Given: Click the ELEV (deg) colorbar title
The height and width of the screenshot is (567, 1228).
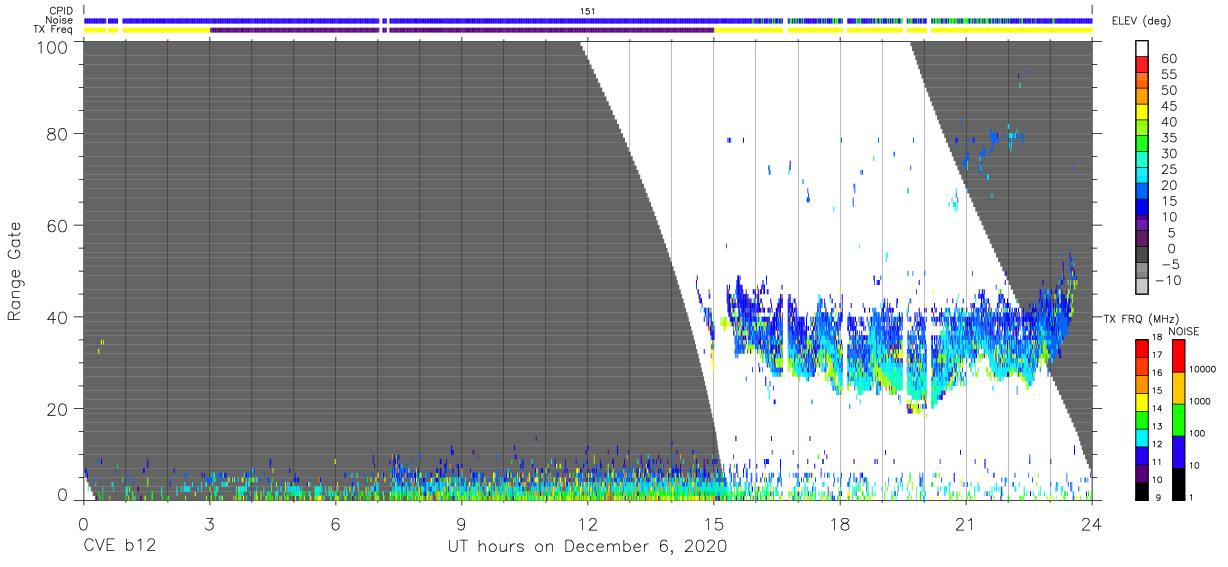Looking at the screenshot, I should 1142,21.
